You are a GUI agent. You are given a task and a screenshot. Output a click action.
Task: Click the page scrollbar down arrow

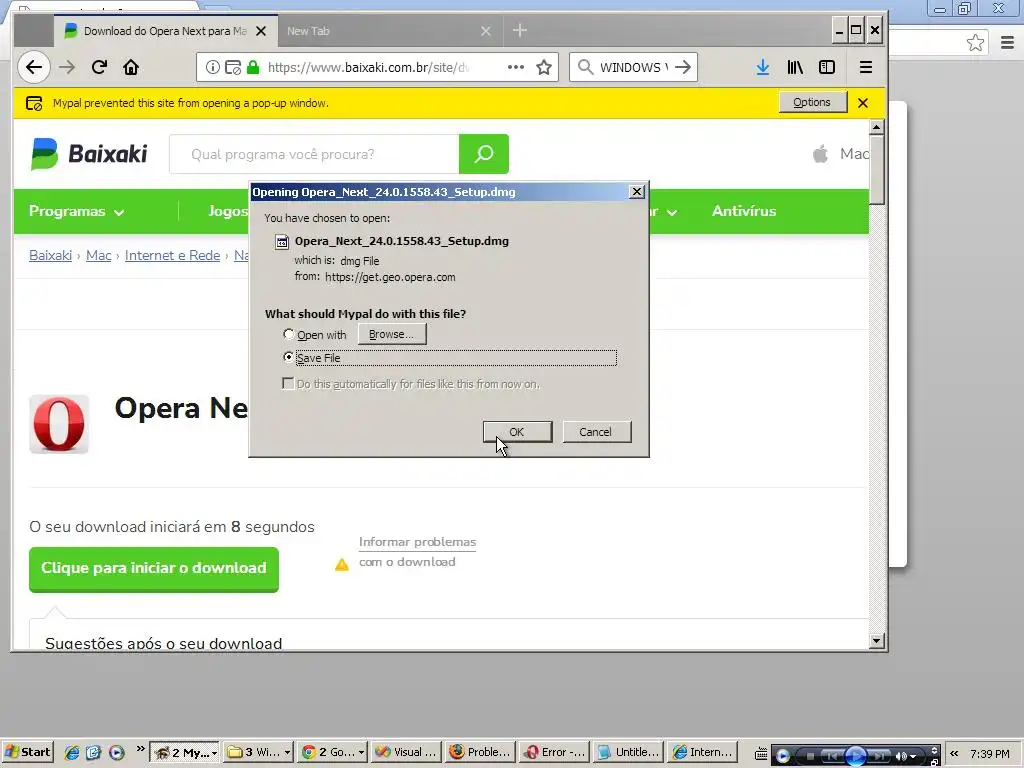click(876, 641)
